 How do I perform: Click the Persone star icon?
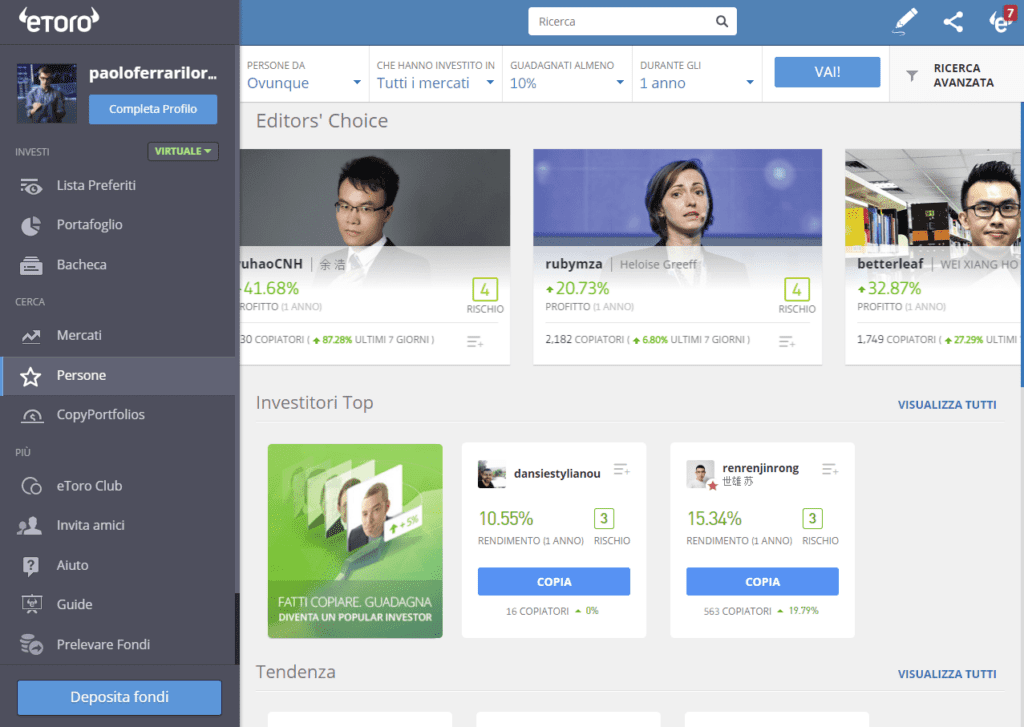click(31, 376)
